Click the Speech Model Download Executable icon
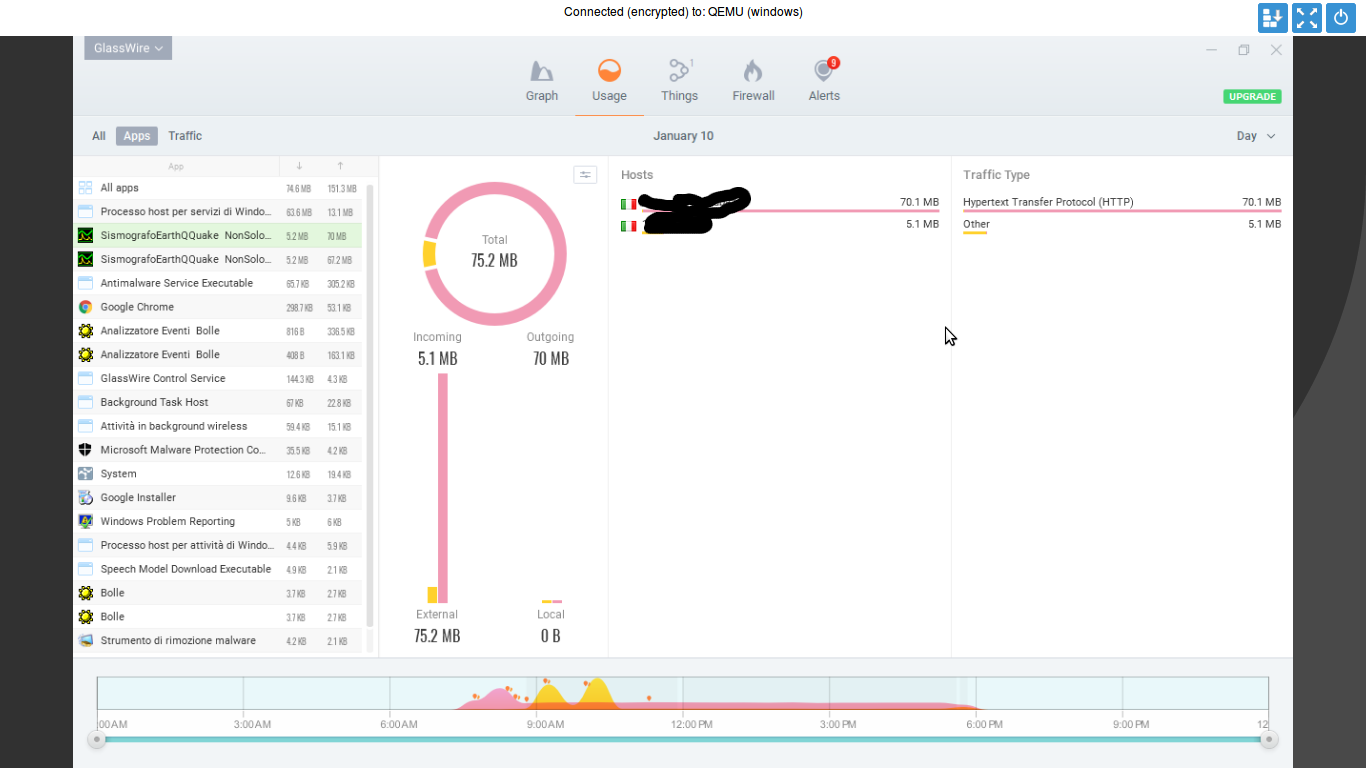The height and width of the screenshot is (768, 1366). click(85, 569)
